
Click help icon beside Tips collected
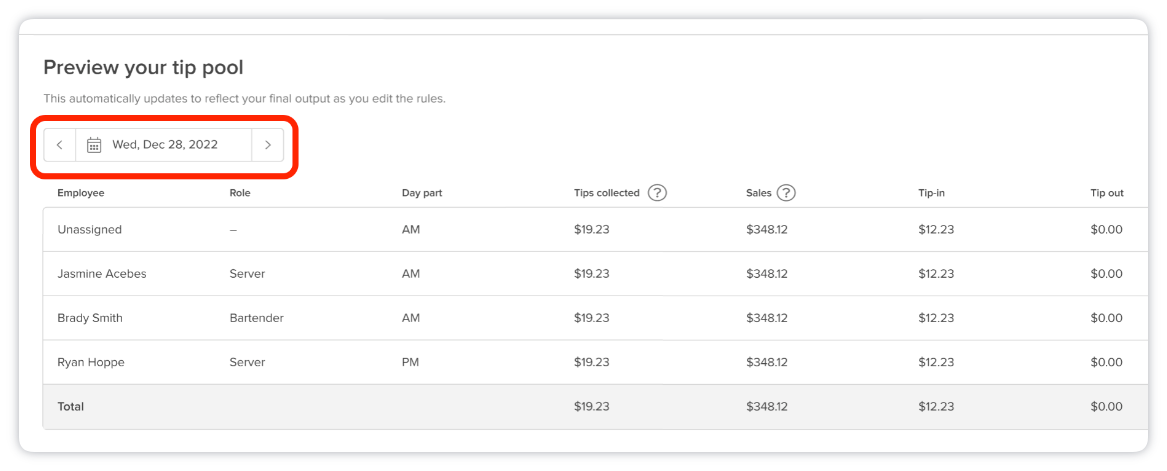(x=657, y=193)
